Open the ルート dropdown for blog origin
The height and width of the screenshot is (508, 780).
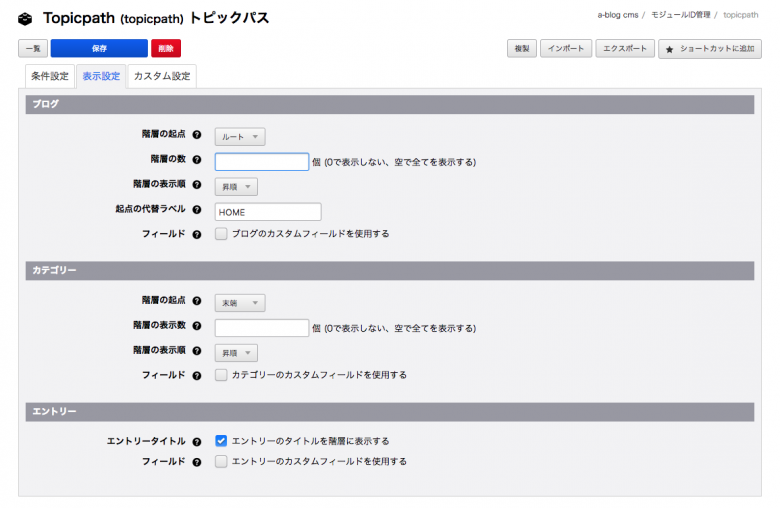(x=240, y=136)
